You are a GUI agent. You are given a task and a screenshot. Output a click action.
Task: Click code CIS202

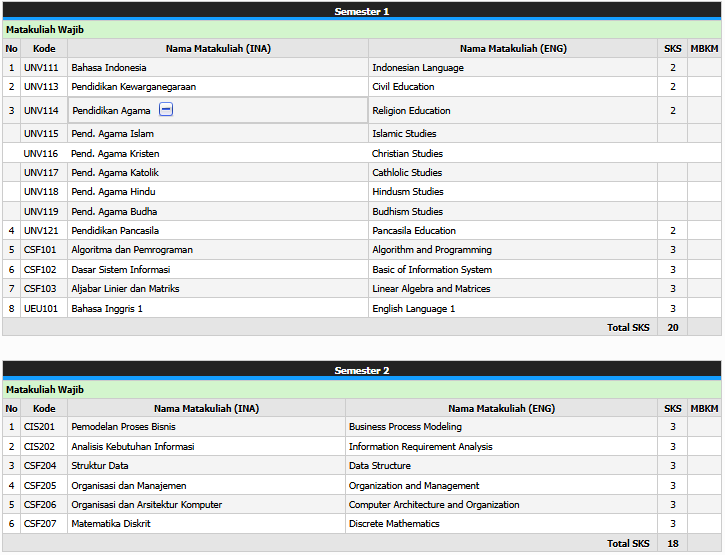[39, 447]
